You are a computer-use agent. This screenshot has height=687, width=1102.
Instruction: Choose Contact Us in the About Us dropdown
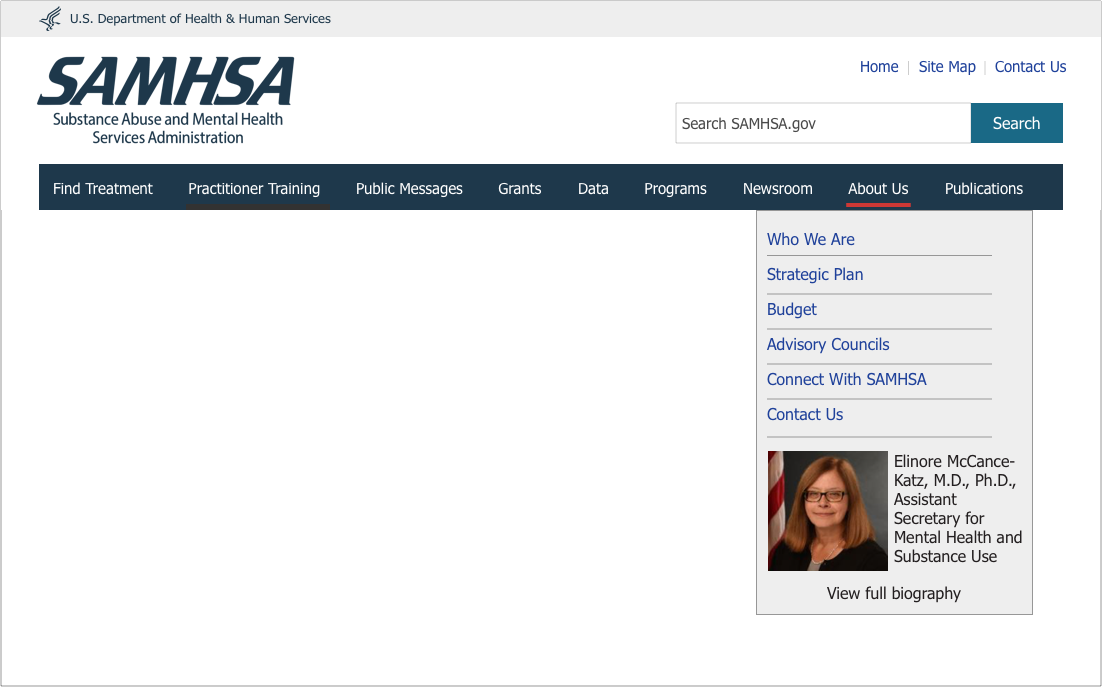pyautogui.click(x=805, y=414)
